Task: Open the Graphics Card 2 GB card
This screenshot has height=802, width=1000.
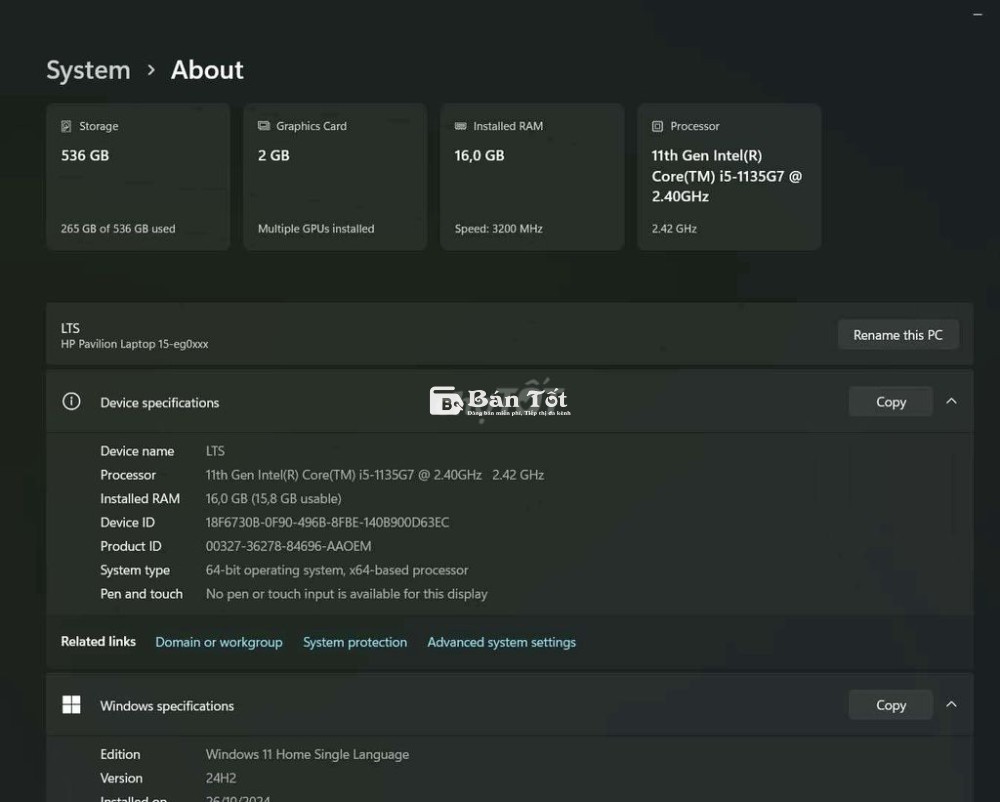Action: pyautogui.click(x=335, y=177)
